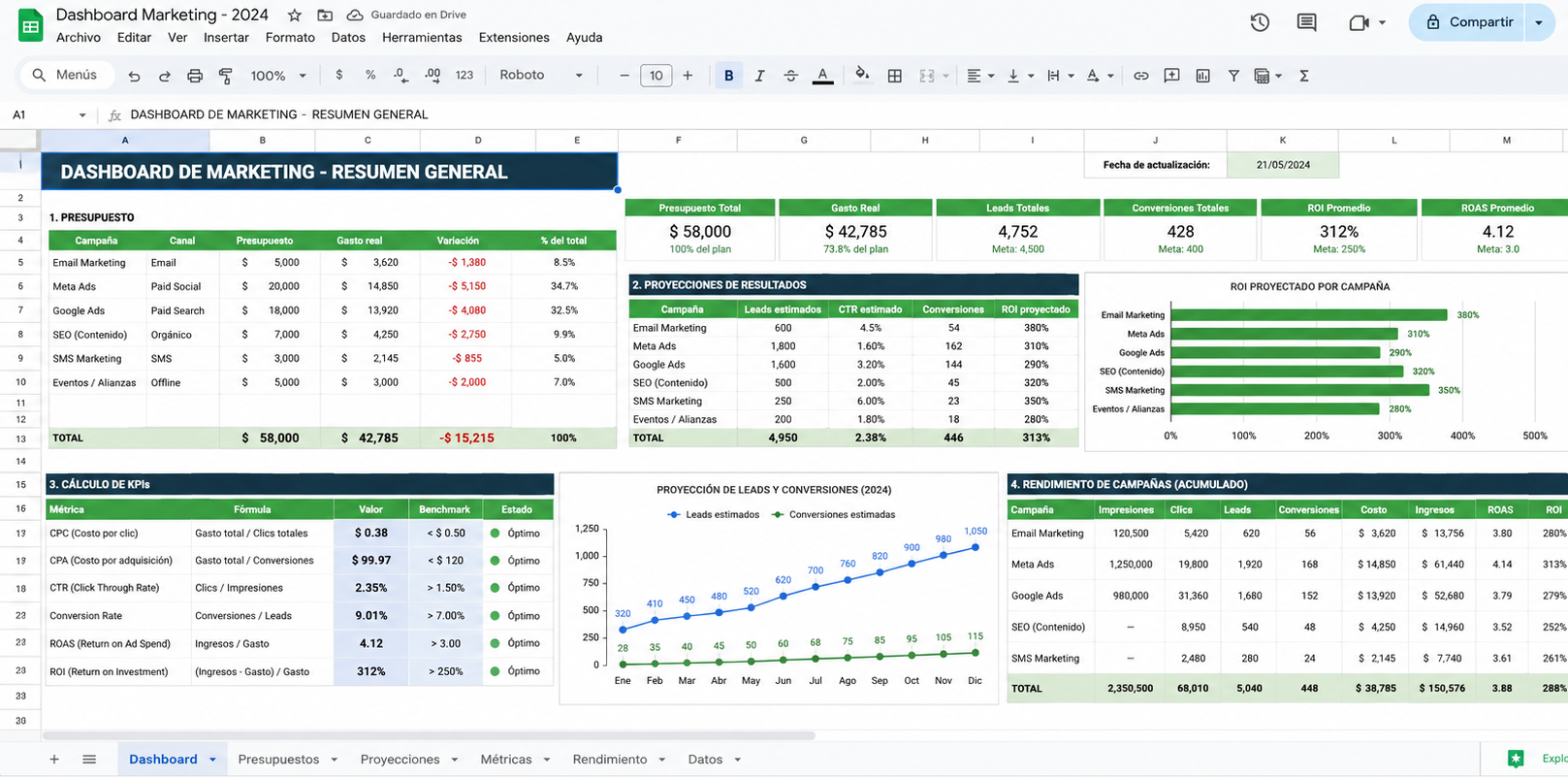Select the paint format tool
This screenshot has width=1568, height=779.
point(226,76)
